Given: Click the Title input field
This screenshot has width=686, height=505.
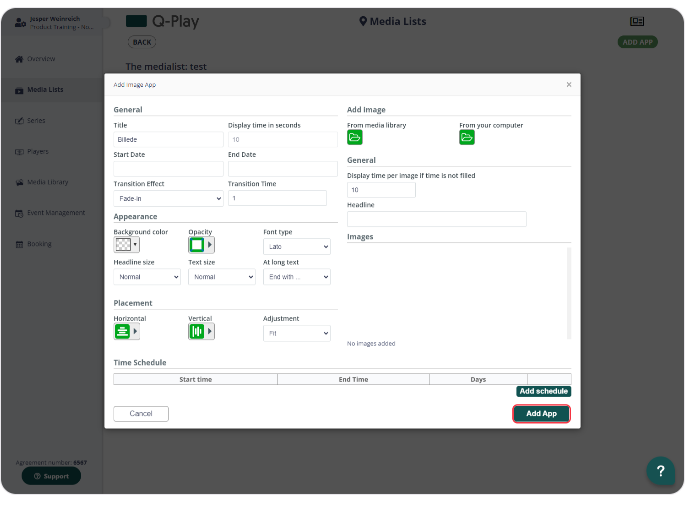Looking at the screenshot, I should 168,140.
